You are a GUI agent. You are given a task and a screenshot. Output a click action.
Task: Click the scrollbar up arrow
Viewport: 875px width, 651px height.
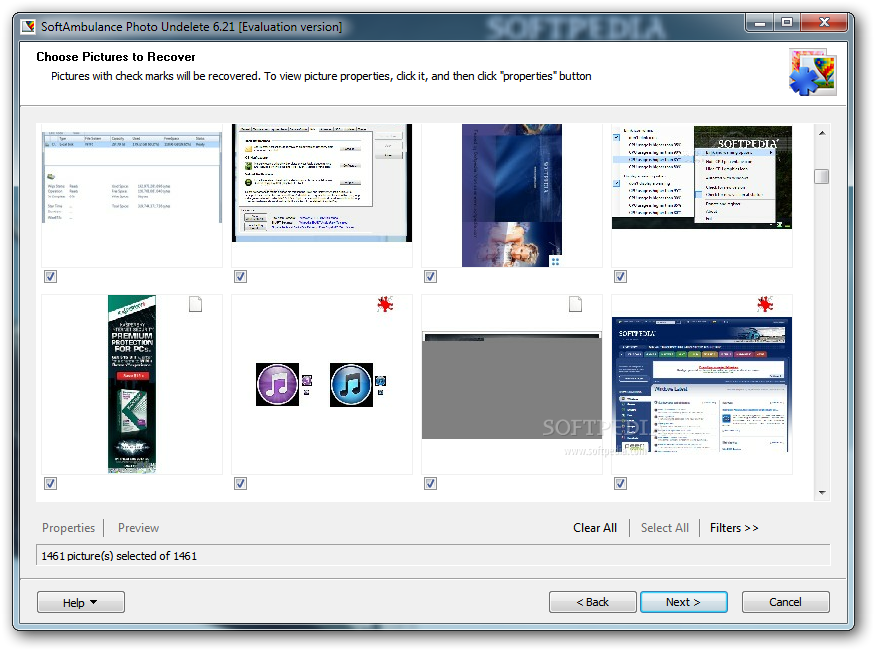point(822,133)
